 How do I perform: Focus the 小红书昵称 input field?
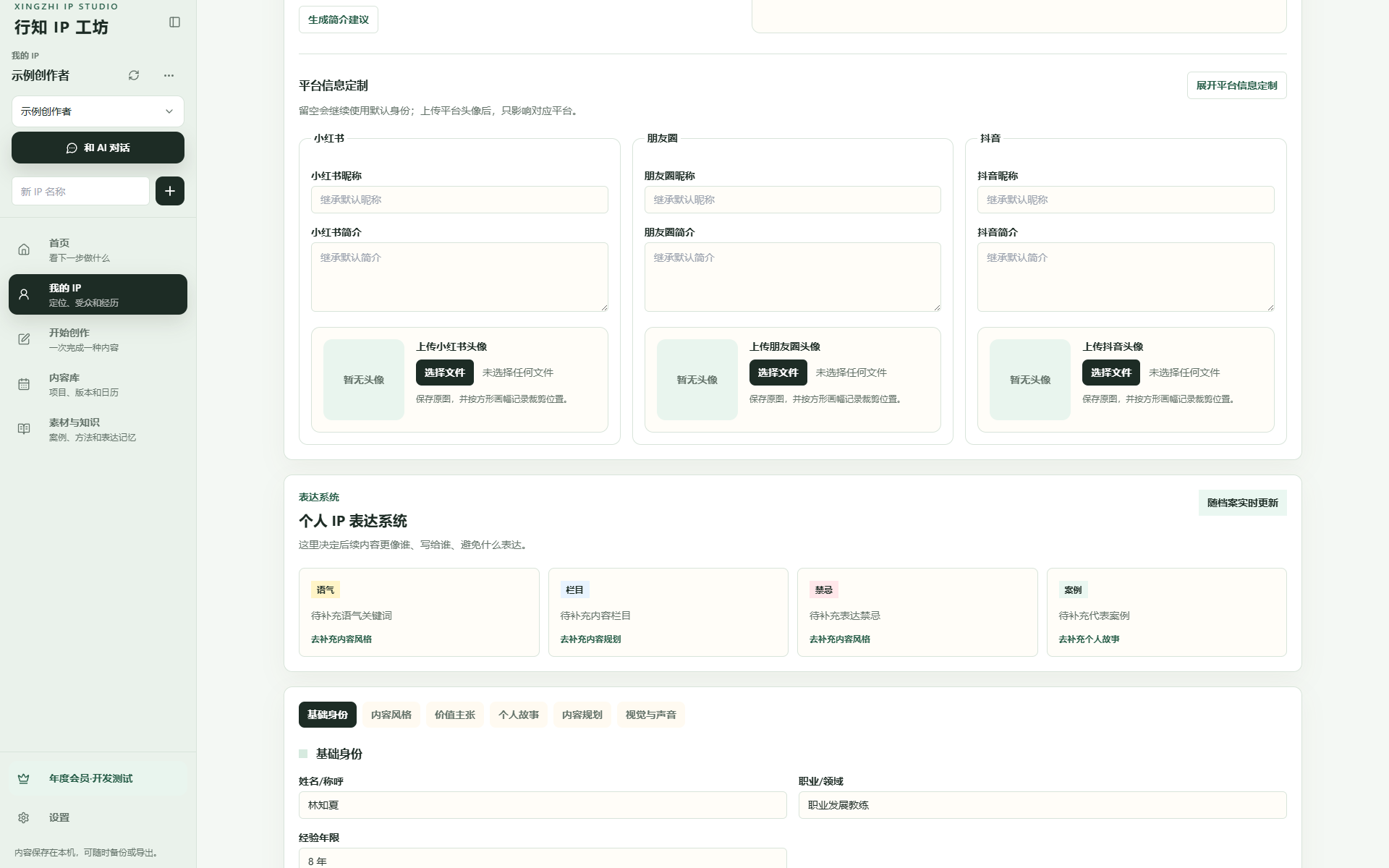click(x=459, y=200)
